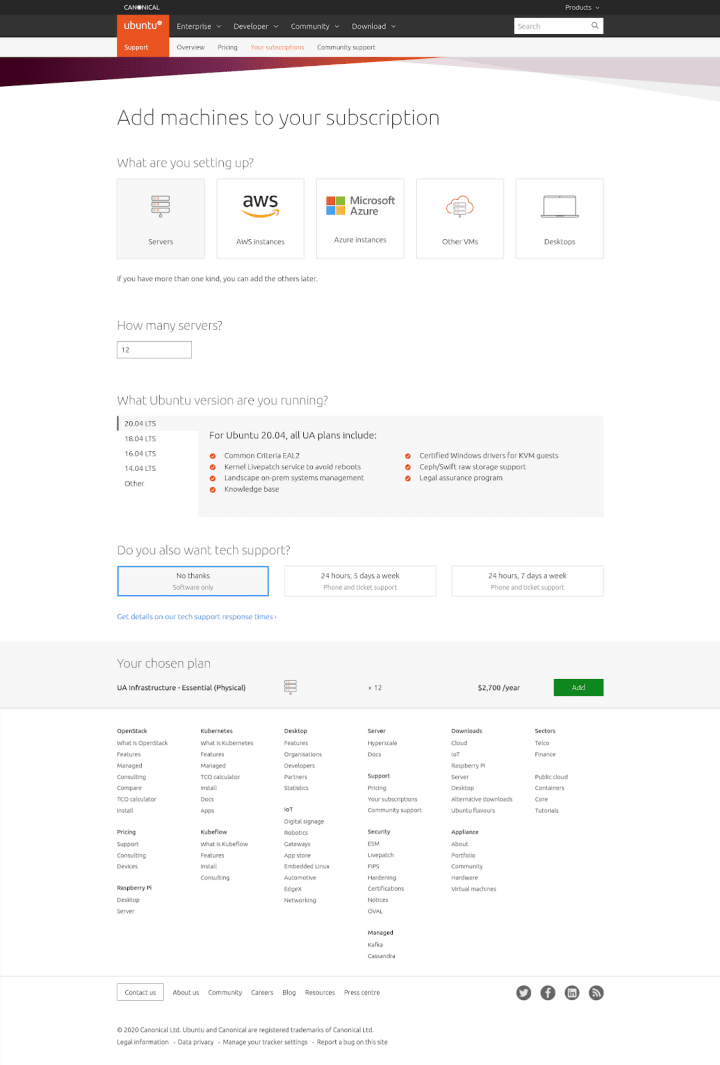Open the Hyperscale server link

tap(382, 743)
